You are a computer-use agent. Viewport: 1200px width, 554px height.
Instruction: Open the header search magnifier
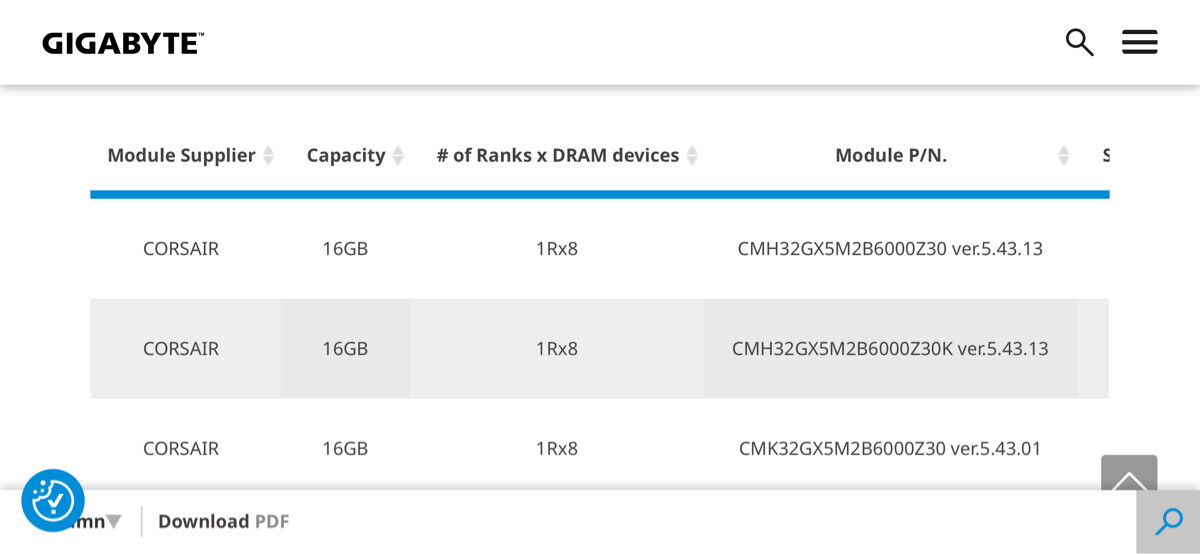pyautogui.click(x=1079, y=42)
